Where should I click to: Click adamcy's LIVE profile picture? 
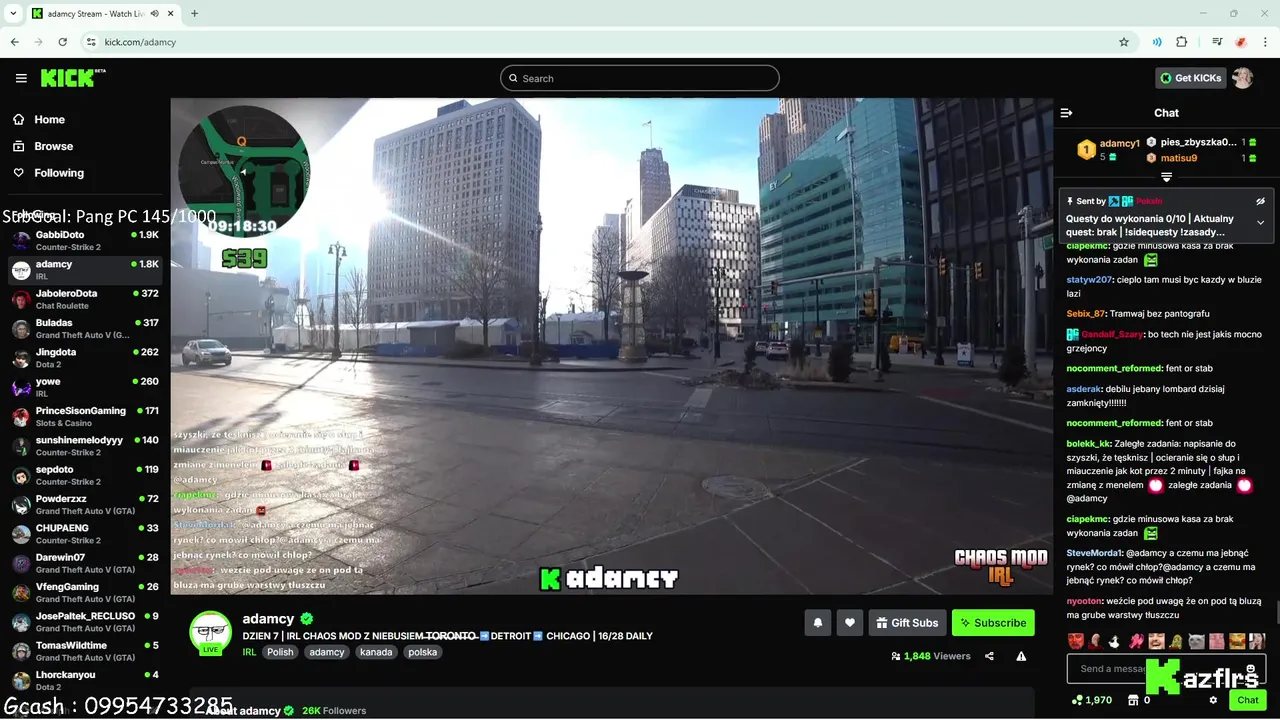[211, 632]
